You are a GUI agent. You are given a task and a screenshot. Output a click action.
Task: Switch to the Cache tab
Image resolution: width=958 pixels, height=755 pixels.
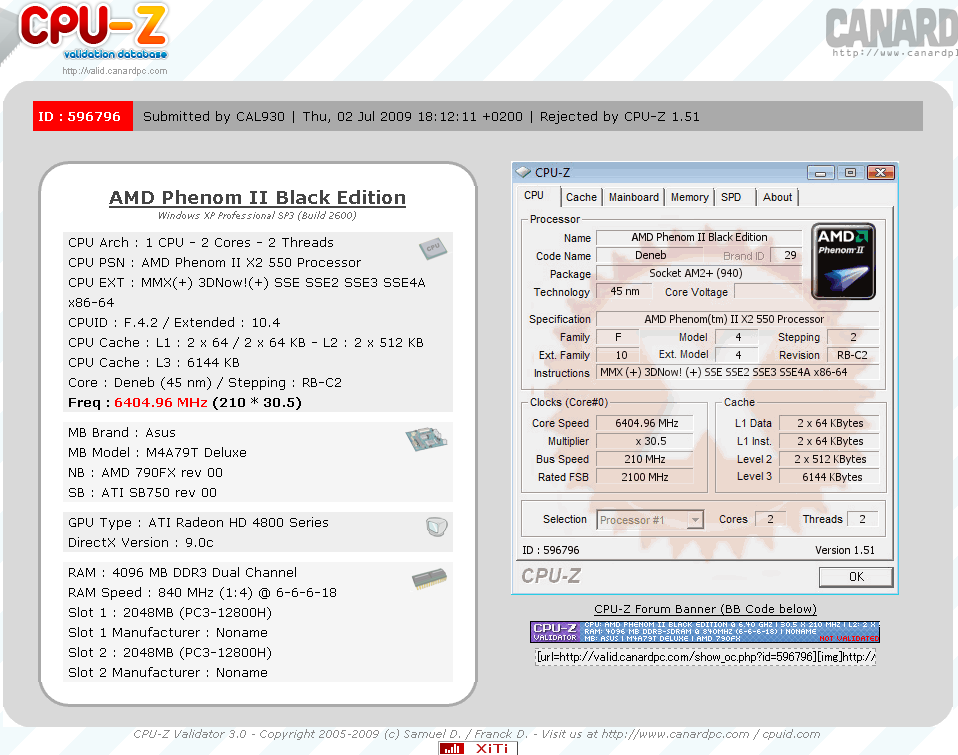point(581,197)
